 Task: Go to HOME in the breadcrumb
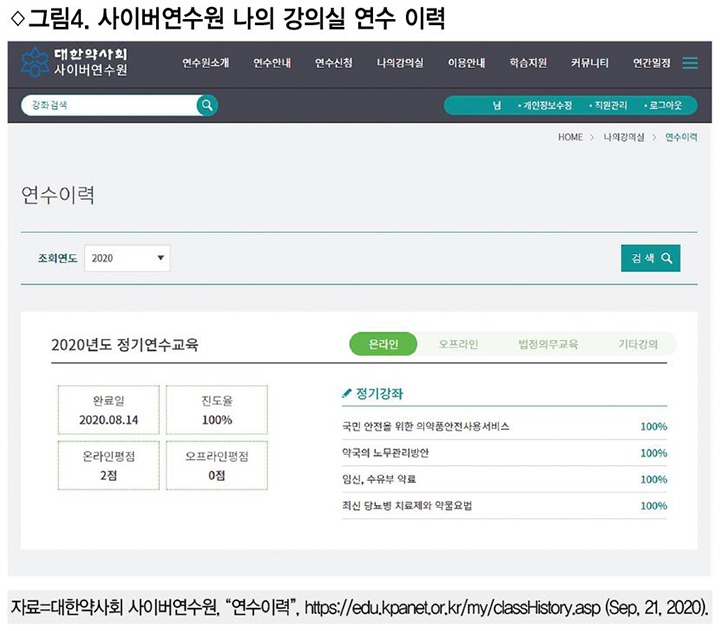click(570, 137)
